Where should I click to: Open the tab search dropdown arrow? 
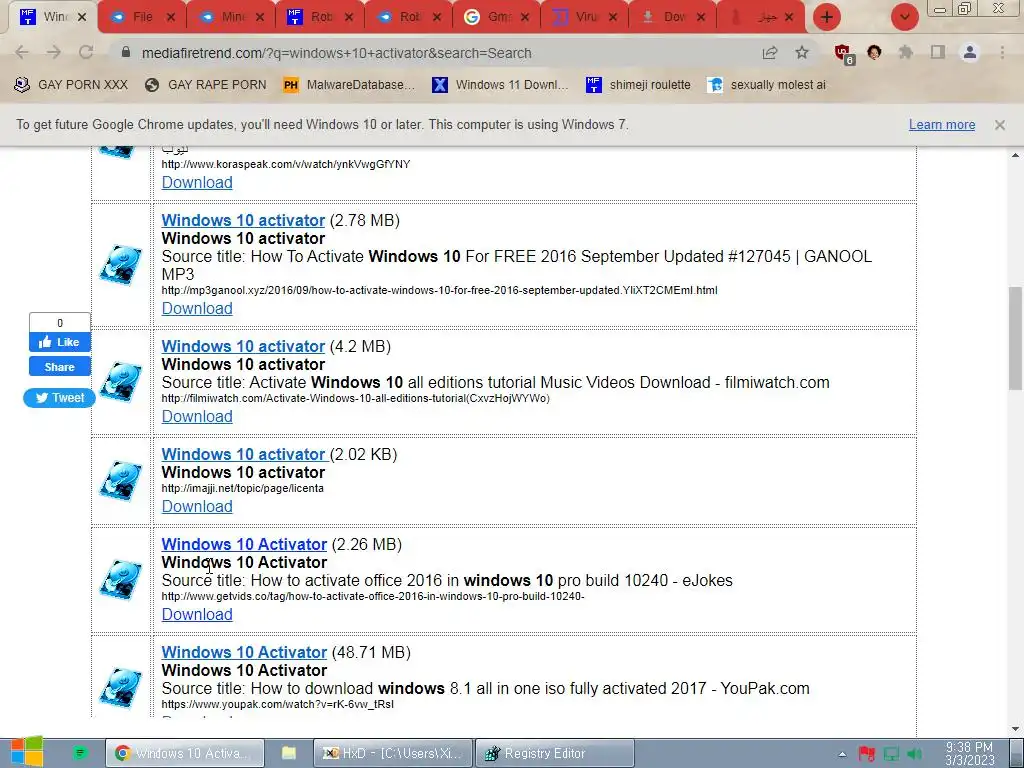tap(904, 17)
